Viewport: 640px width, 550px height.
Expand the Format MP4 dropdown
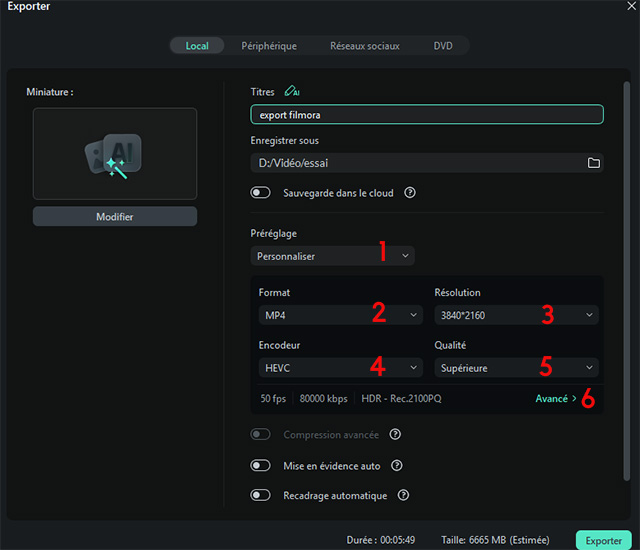(x=340, y=316)
